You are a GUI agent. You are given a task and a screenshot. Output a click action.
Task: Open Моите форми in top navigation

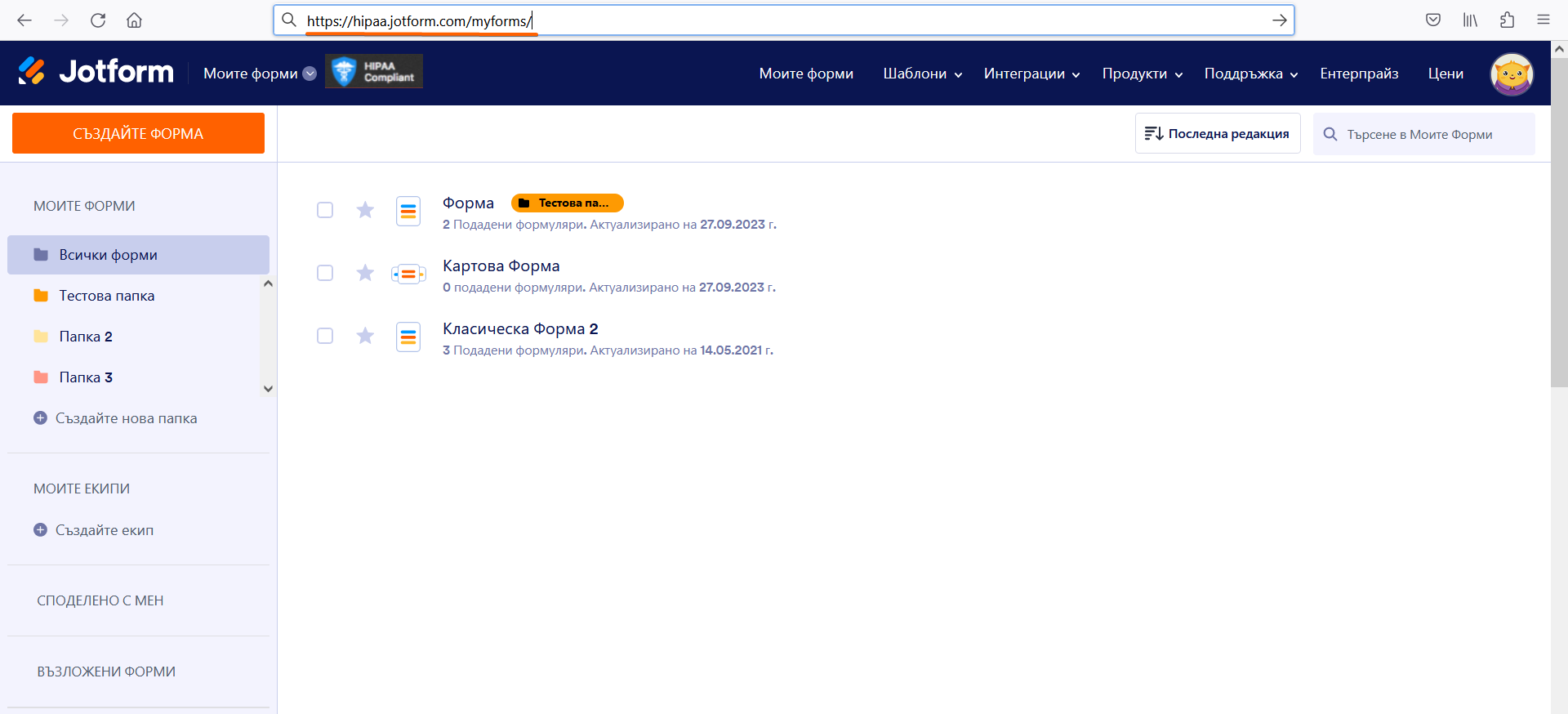[806, 74]
